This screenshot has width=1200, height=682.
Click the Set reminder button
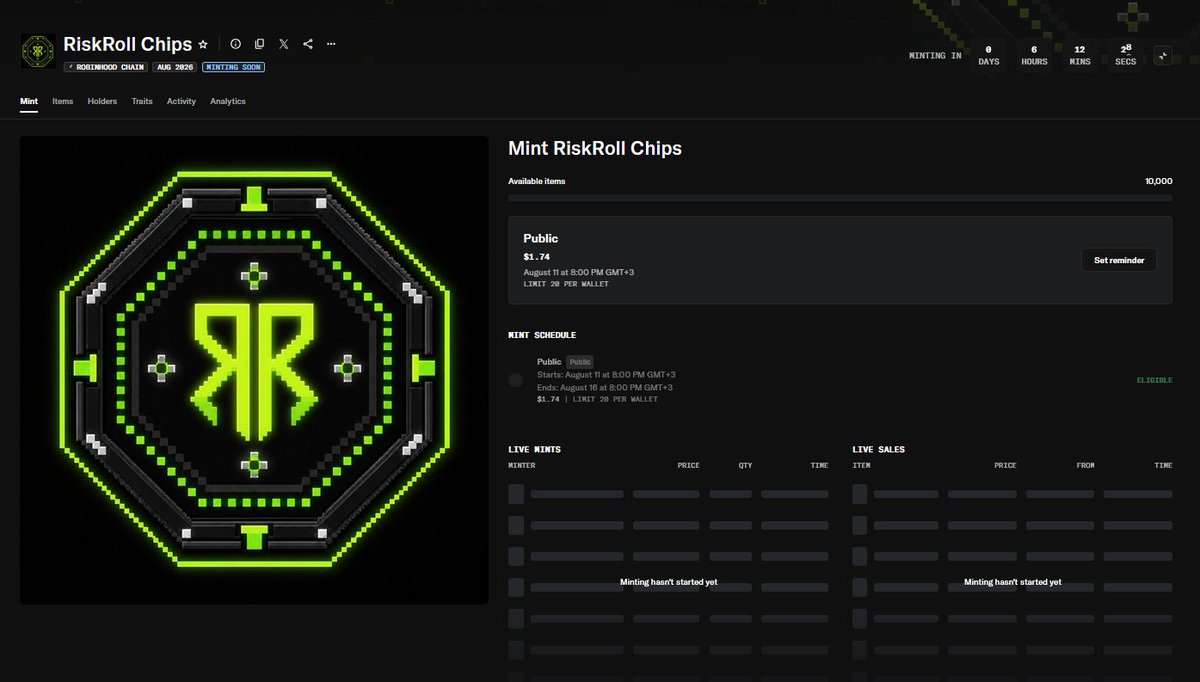click(x=1119, y=260)
